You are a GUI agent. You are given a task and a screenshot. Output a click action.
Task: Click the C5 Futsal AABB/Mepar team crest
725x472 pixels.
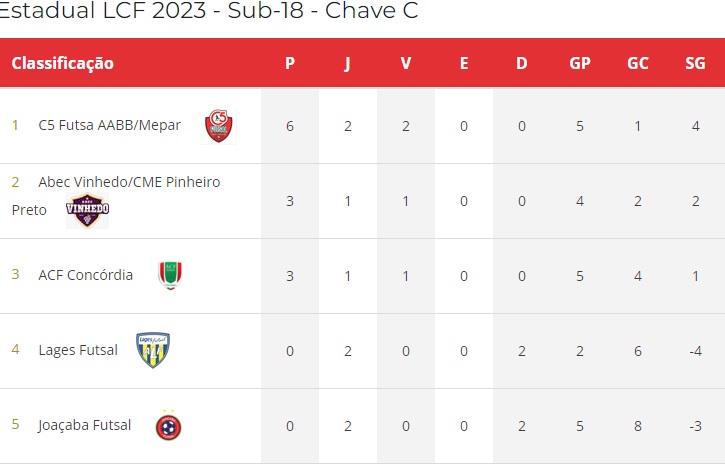219,126
